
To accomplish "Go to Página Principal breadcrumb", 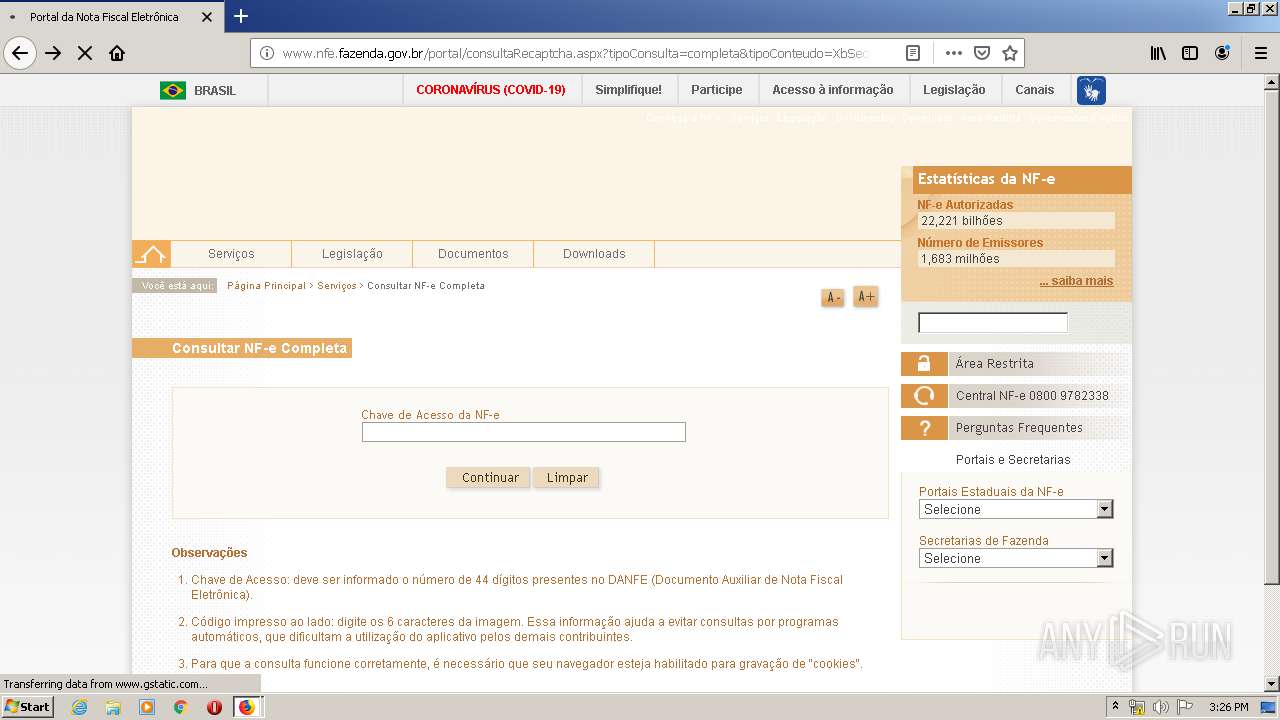I will click(266, 286).
